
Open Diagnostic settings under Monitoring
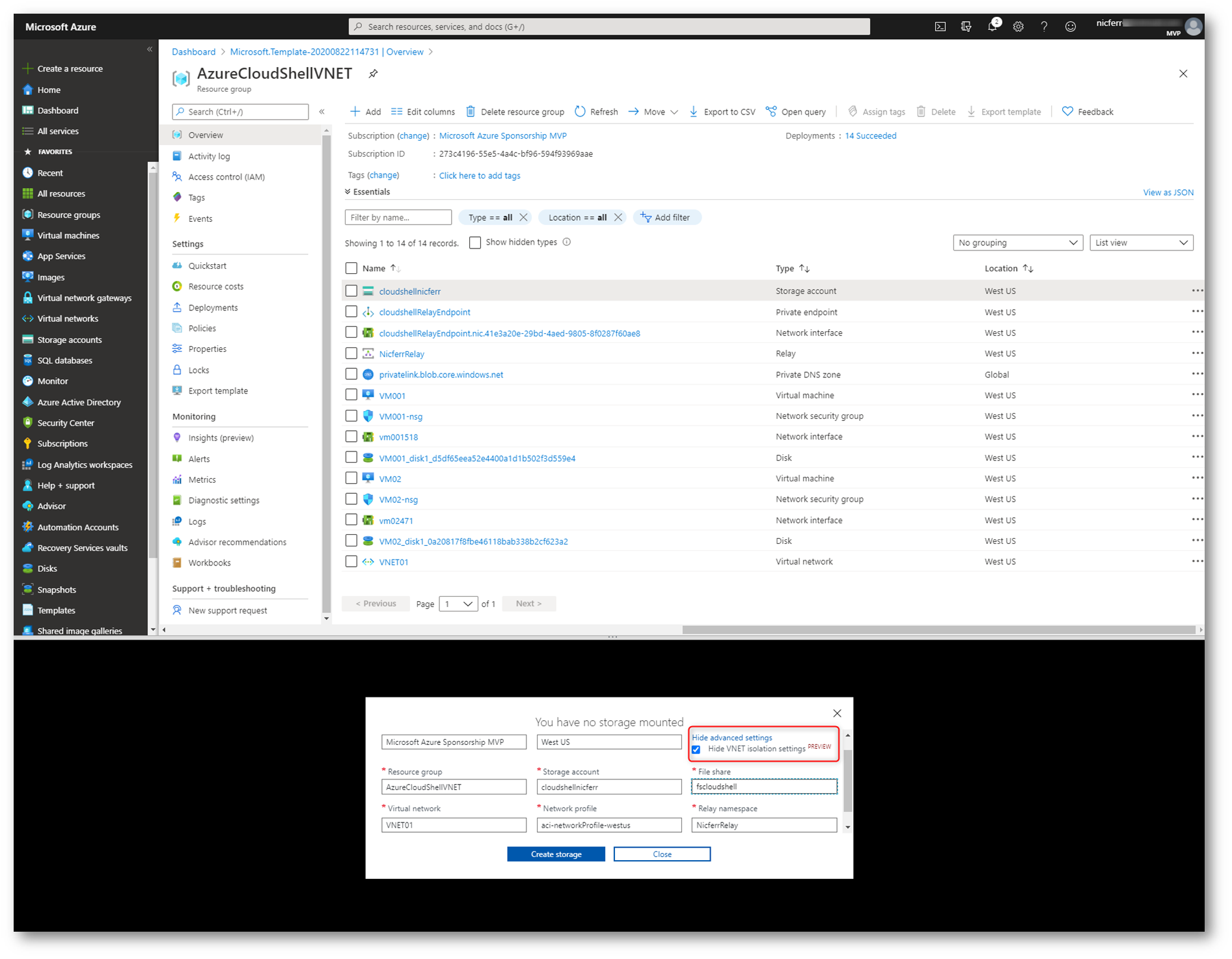click(224, 500)
